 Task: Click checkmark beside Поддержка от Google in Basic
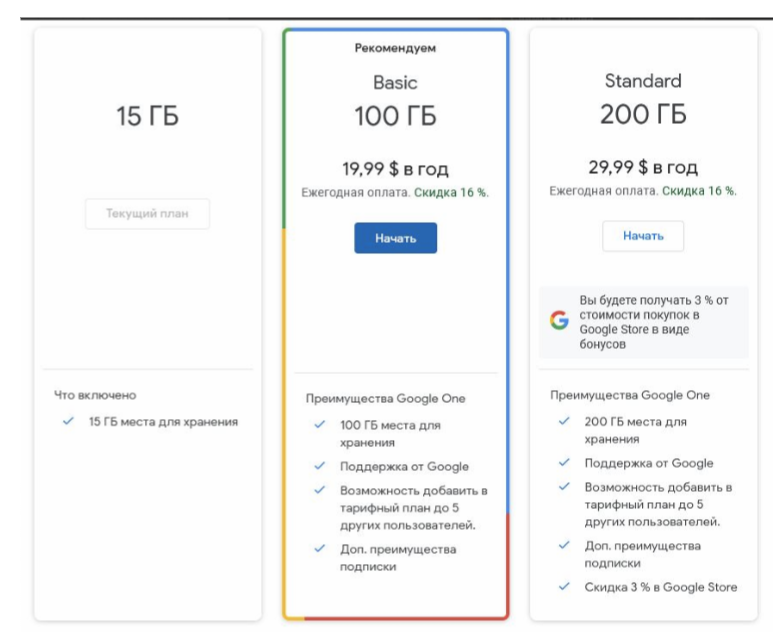click(320, 466)
